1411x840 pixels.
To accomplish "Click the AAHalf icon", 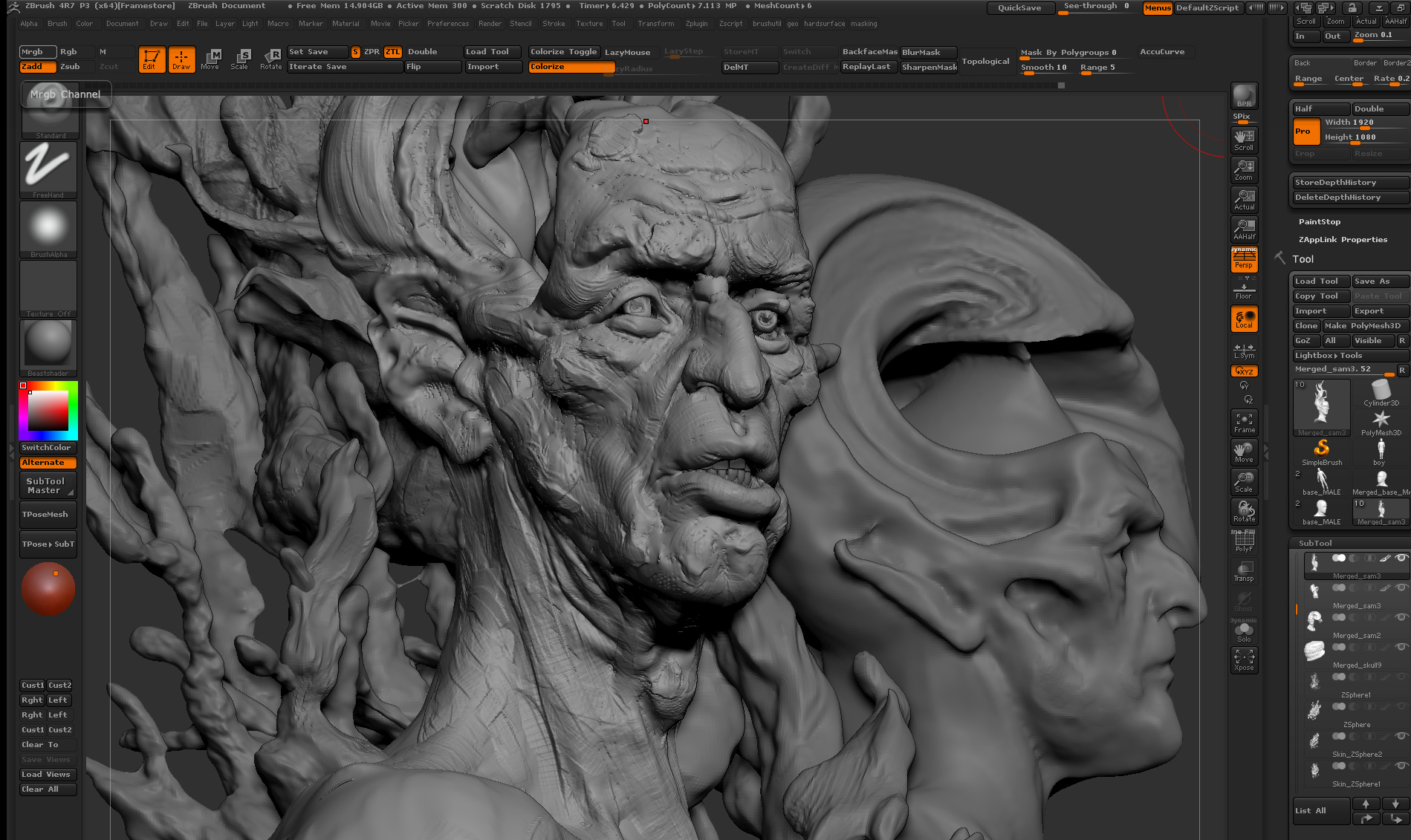I will point(1244,229).
